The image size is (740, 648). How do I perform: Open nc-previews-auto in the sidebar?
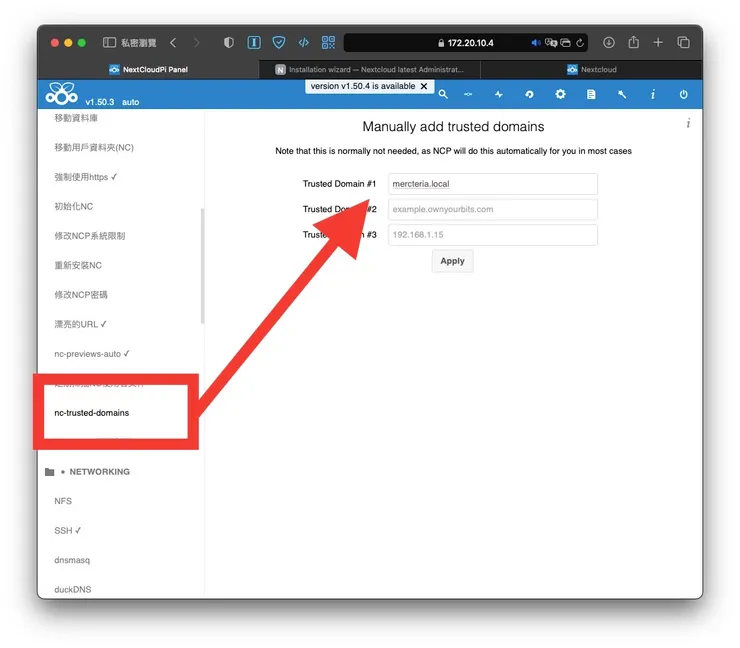tap(92, 353)
